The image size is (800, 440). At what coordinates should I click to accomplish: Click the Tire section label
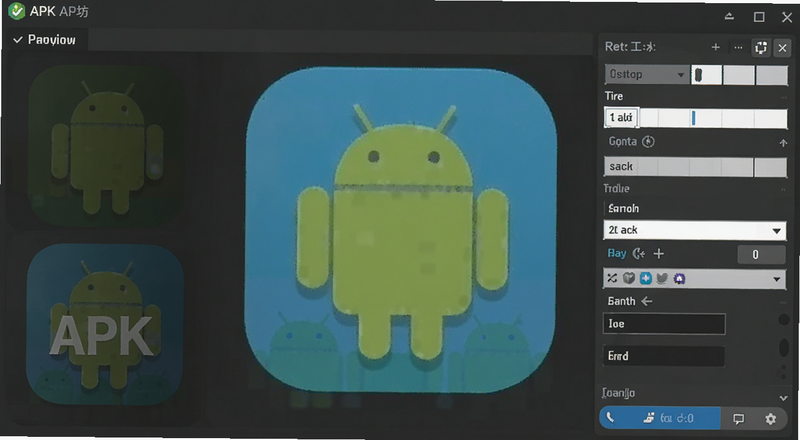(x=614, y=96)
